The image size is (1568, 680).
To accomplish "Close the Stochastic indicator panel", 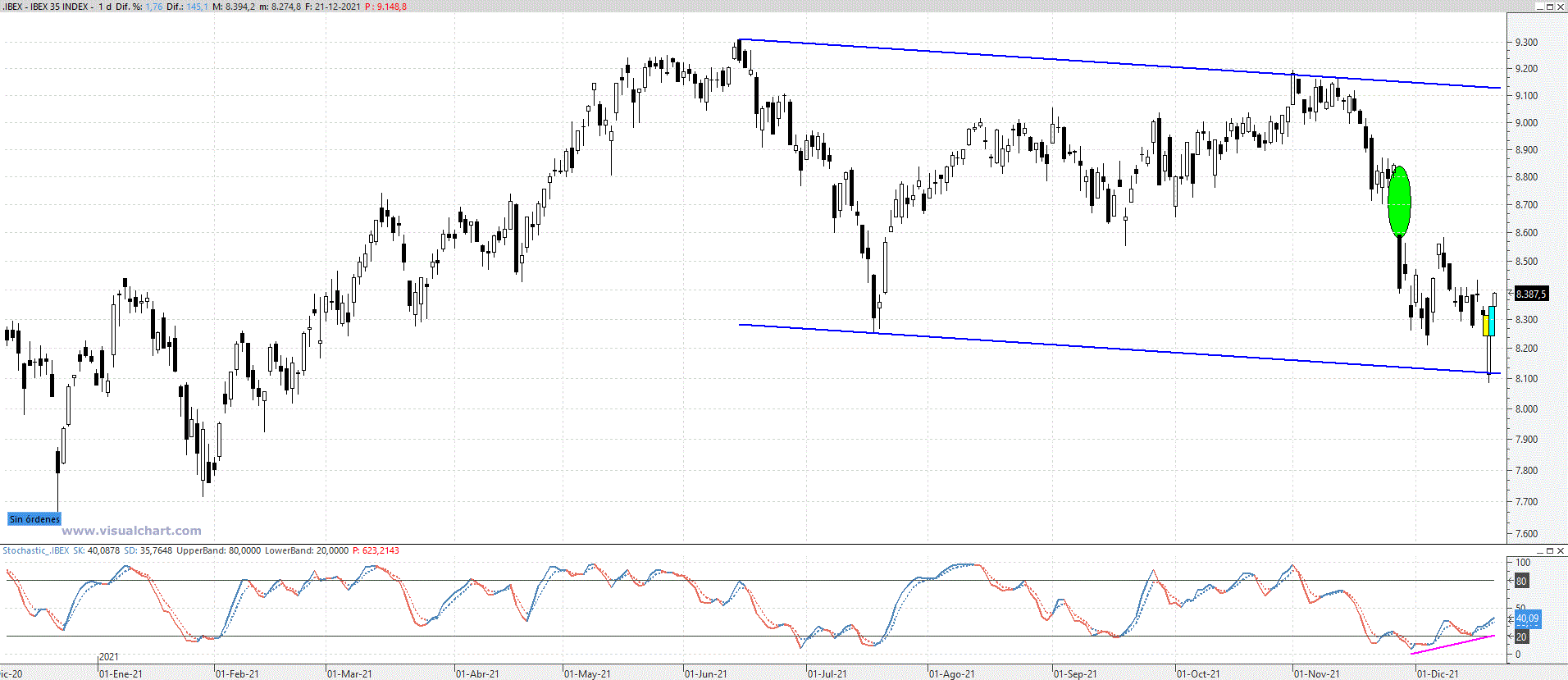I will click(1560, 551).
